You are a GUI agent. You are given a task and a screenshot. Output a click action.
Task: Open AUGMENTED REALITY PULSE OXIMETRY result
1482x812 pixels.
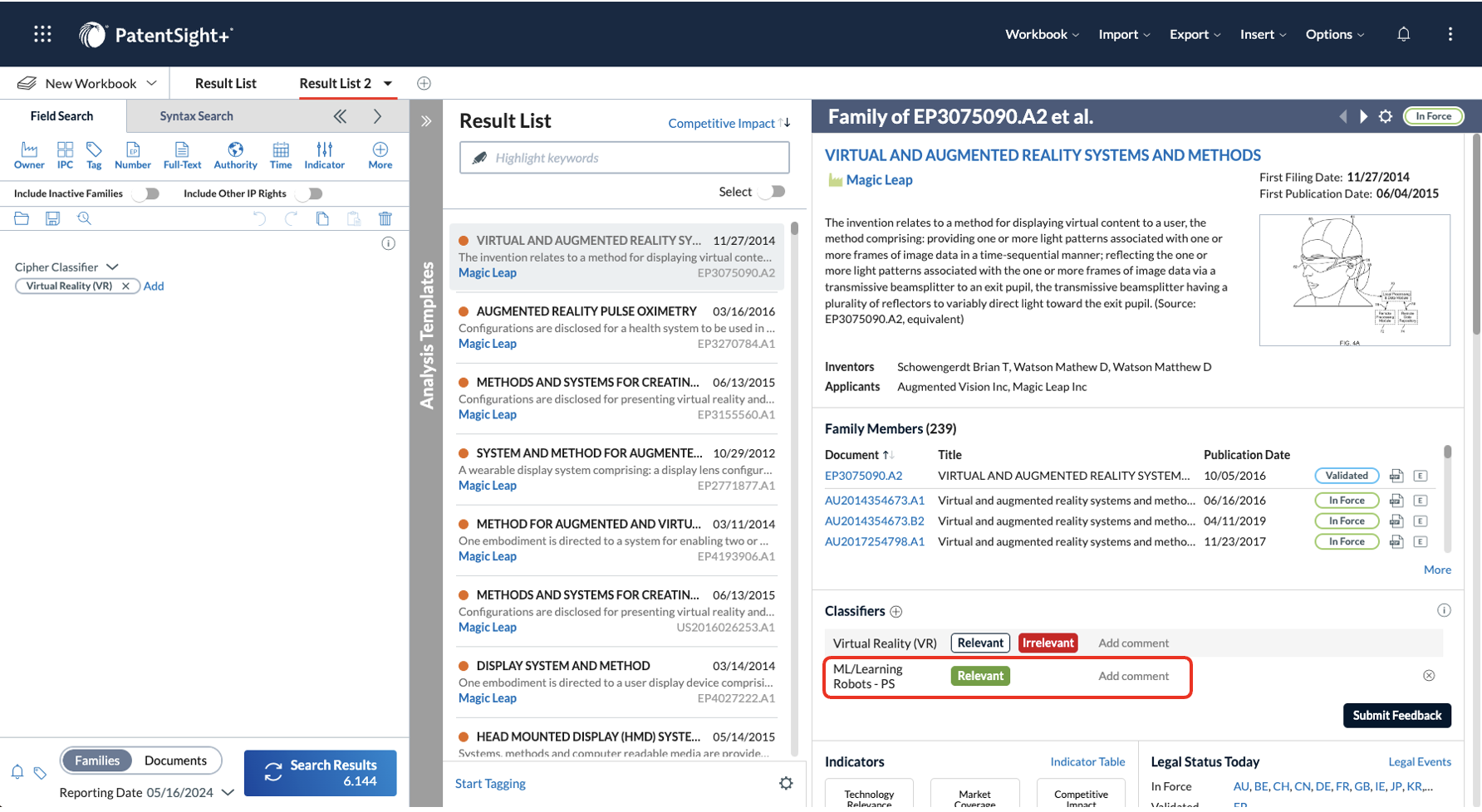(x=586, y=311)
